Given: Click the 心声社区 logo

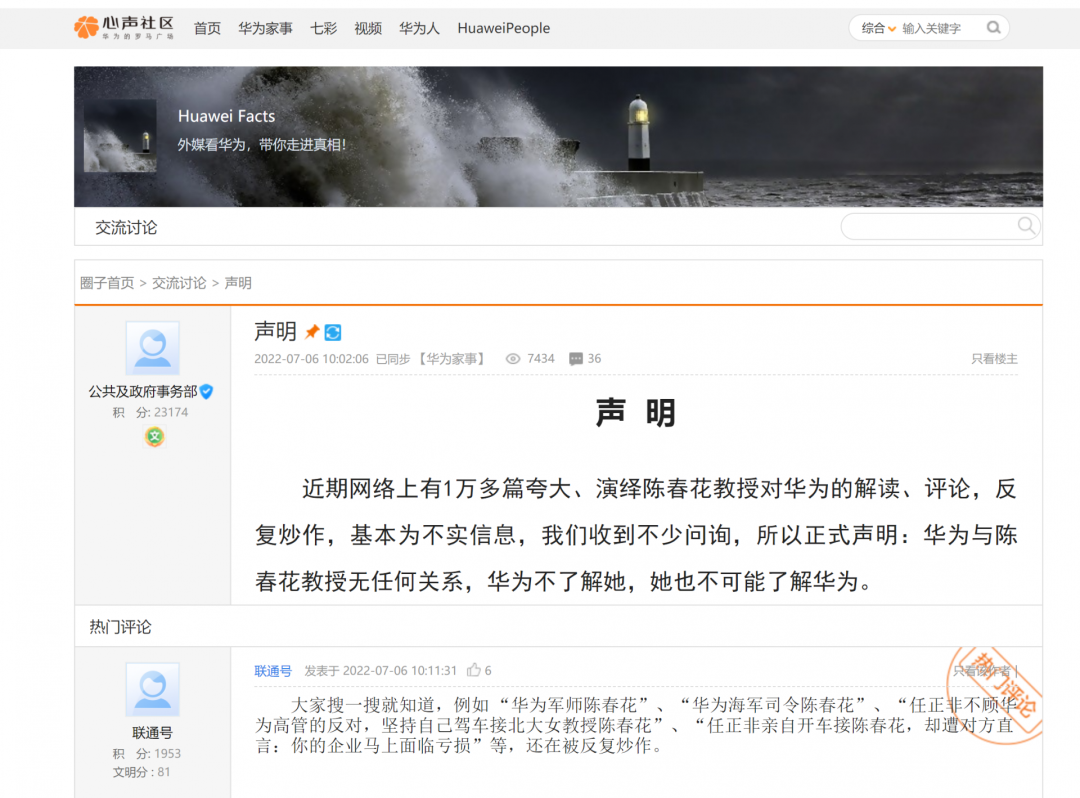Looking at the screenshot, I should tap(124, 28).
